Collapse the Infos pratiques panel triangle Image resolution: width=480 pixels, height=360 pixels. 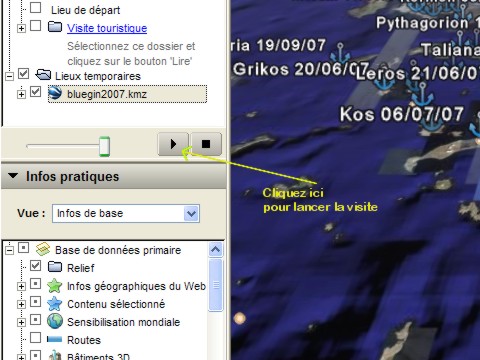13,175
